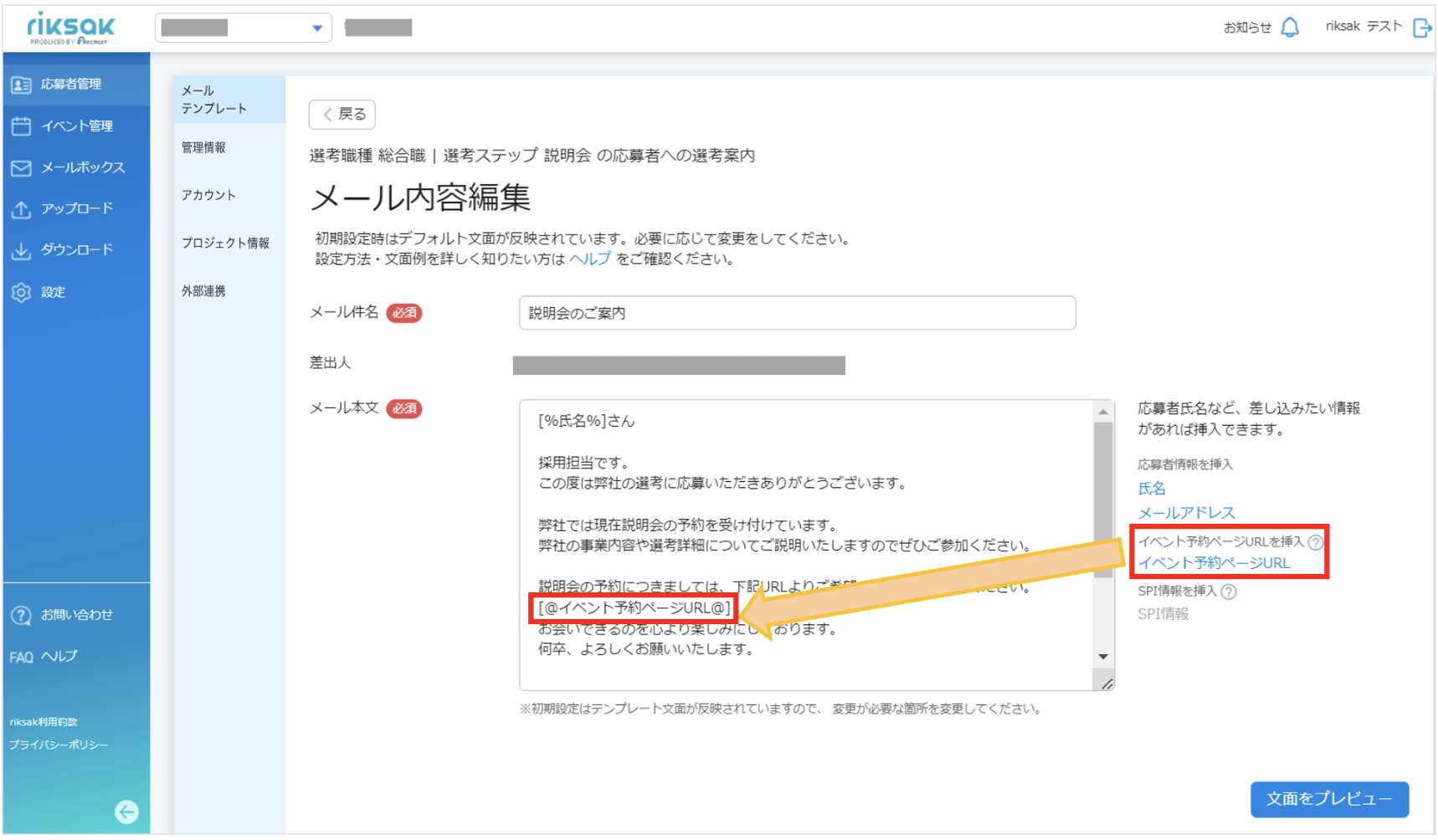Open the アカウント menu item

tap(208, 195)
